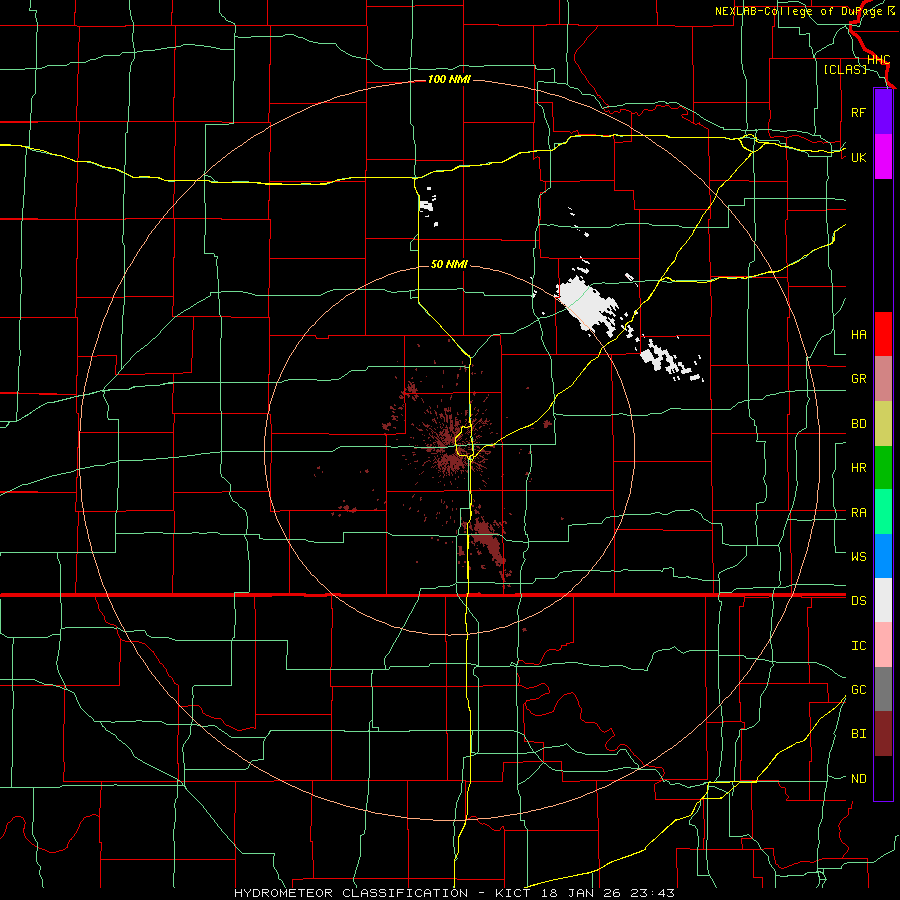Click the '100 NMI' range ring label
Image resolution: width=900 pixels, height=900 pixels.
[449, 79]
